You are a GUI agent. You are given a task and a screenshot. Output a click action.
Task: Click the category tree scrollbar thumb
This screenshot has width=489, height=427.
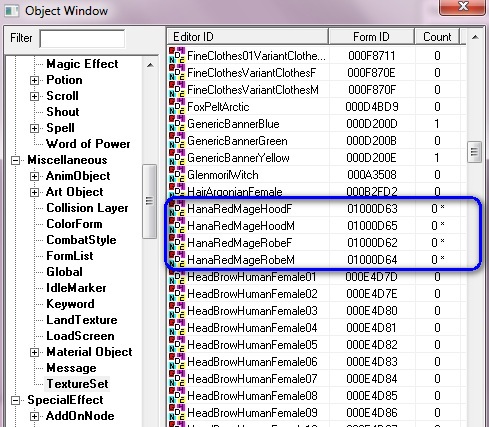[149, 201]
